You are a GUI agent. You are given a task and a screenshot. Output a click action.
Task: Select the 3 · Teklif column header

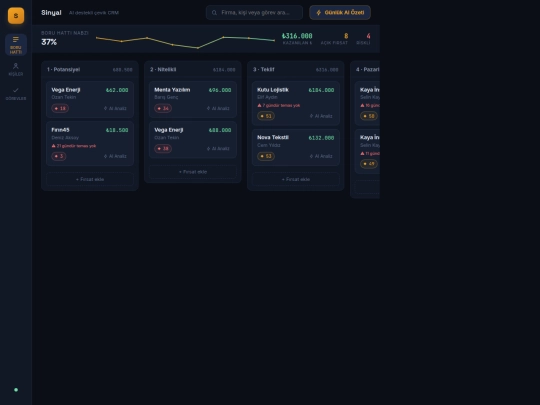pyautogui.click(x=296, y=70)
